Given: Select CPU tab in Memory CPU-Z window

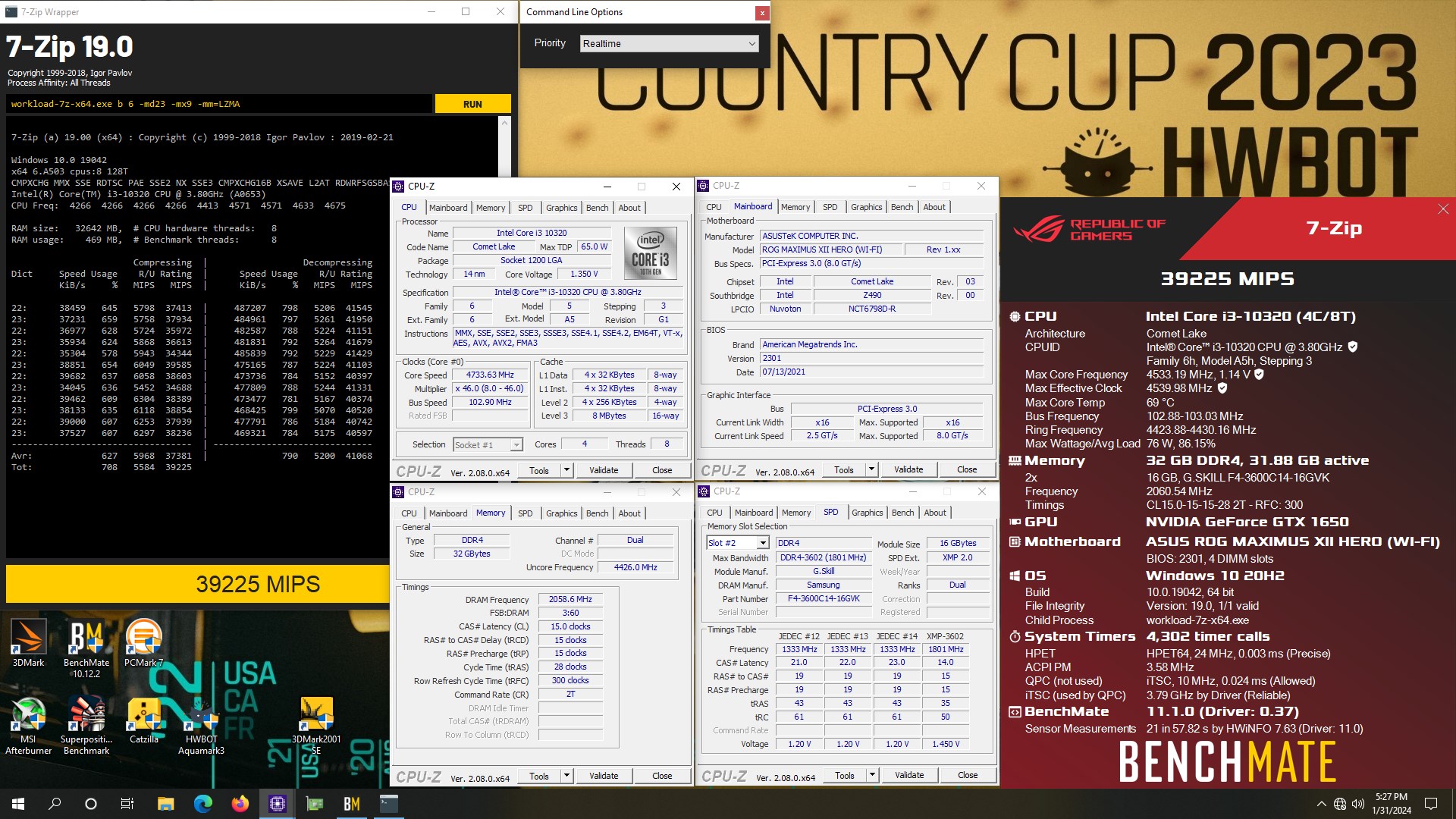Looking at the screenshot, I should click(409, 513).
